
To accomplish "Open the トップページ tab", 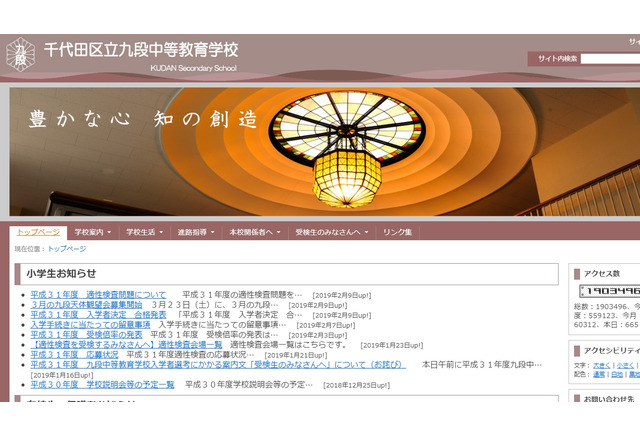I will [x=38, y=232].
